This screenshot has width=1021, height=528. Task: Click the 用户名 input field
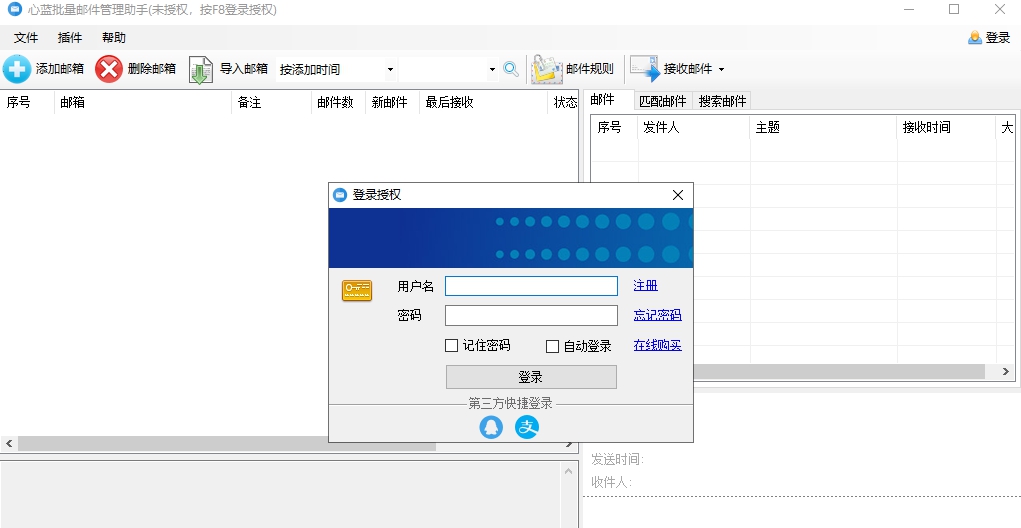tap(531, 286)
